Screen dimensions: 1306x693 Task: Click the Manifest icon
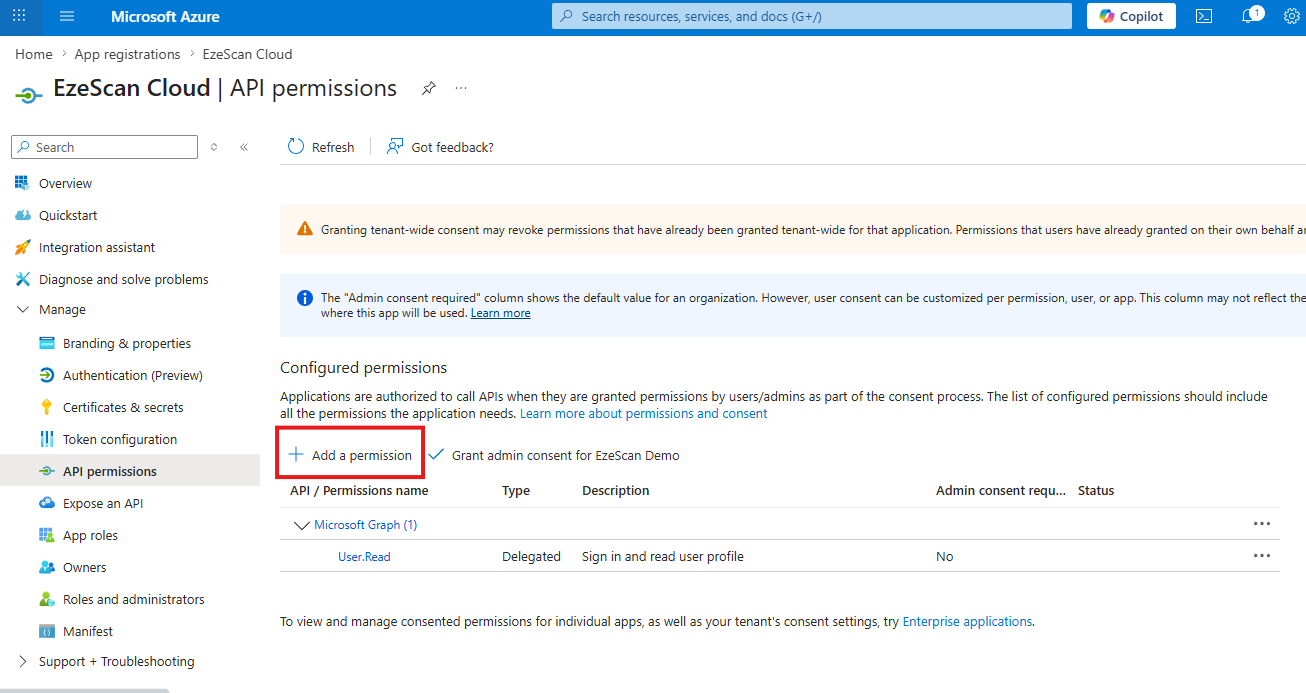point(46,631)
